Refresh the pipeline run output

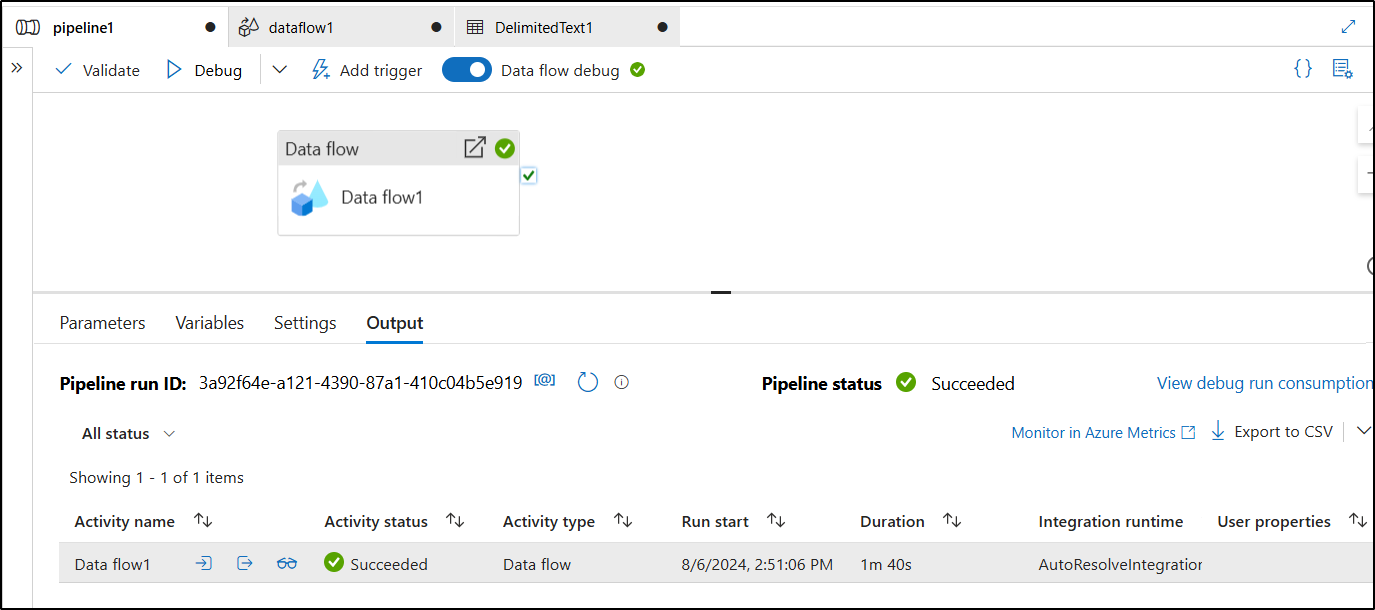[x=588, y=382]
